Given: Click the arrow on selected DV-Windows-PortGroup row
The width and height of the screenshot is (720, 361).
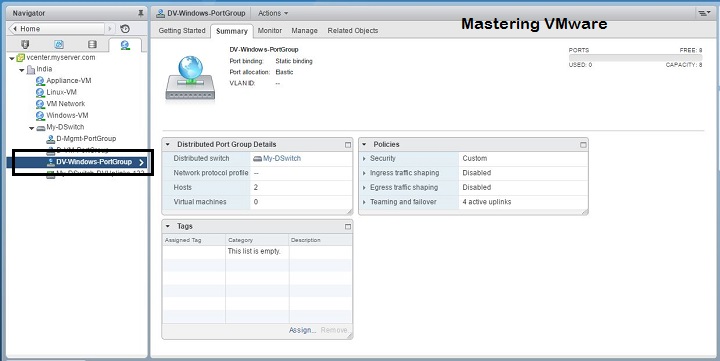Looking at the screenshot, I should click(141, 162).
